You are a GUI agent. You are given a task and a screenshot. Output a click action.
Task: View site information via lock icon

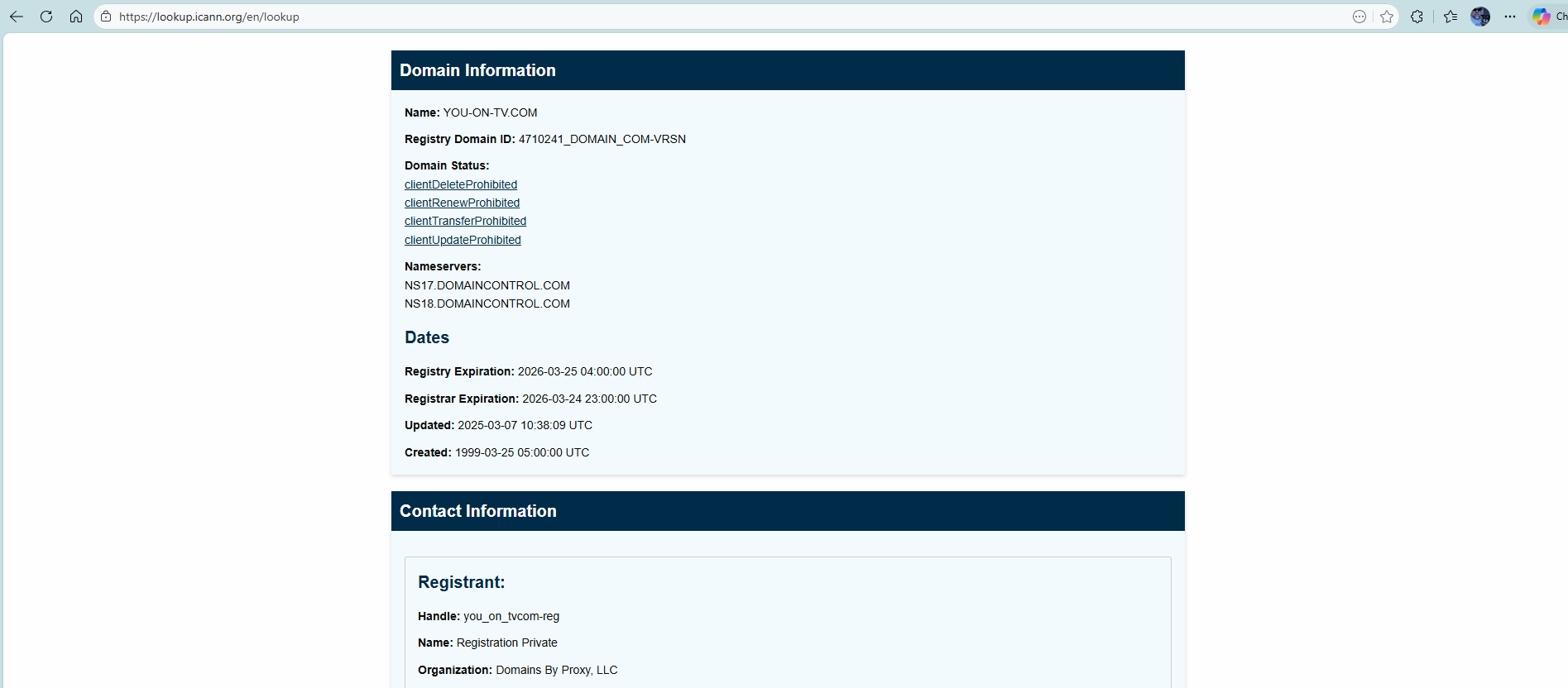click(106, 17)
